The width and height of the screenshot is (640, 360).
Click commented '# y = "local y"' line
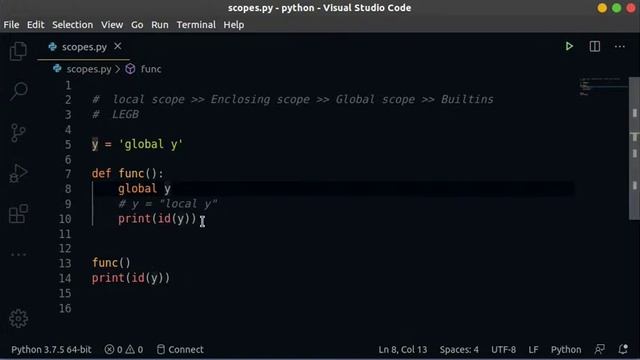[167, 204]
